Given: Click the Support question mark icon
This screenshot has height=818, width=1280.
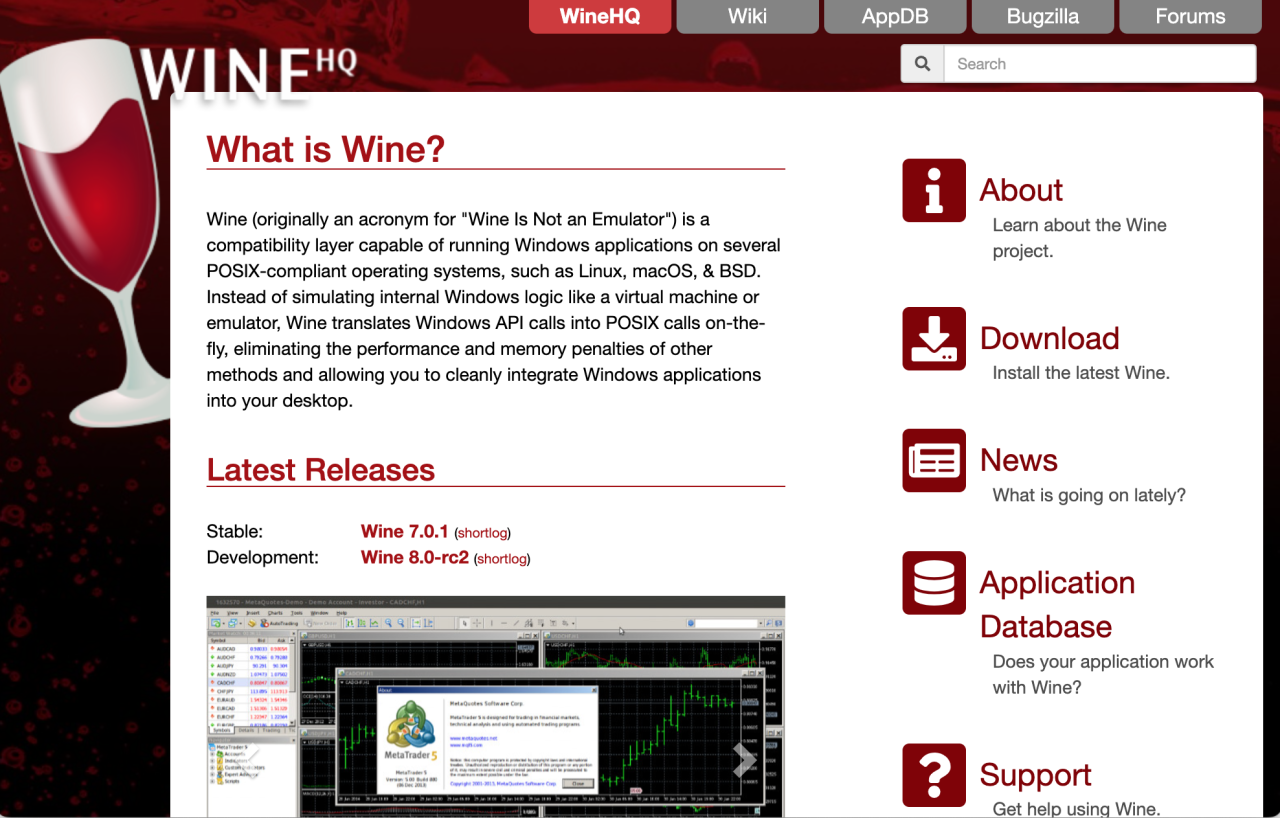Looking at the screenshot, I should click(x=933, y=775).
